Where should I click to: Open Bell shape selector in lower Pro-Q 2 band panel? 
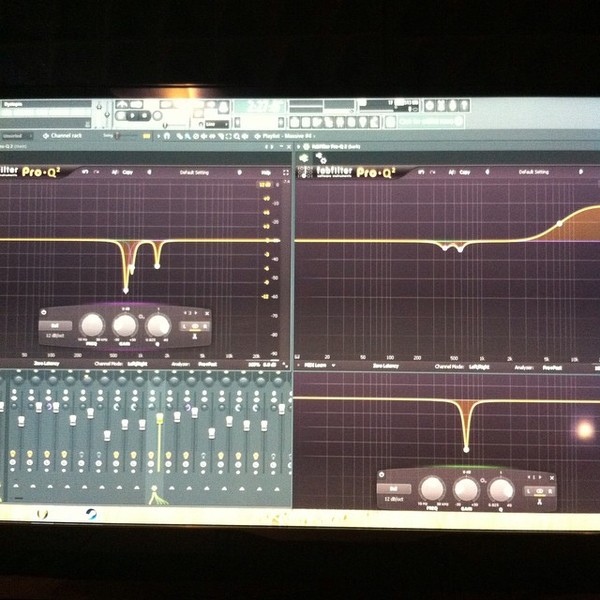[x=394, y=489]
